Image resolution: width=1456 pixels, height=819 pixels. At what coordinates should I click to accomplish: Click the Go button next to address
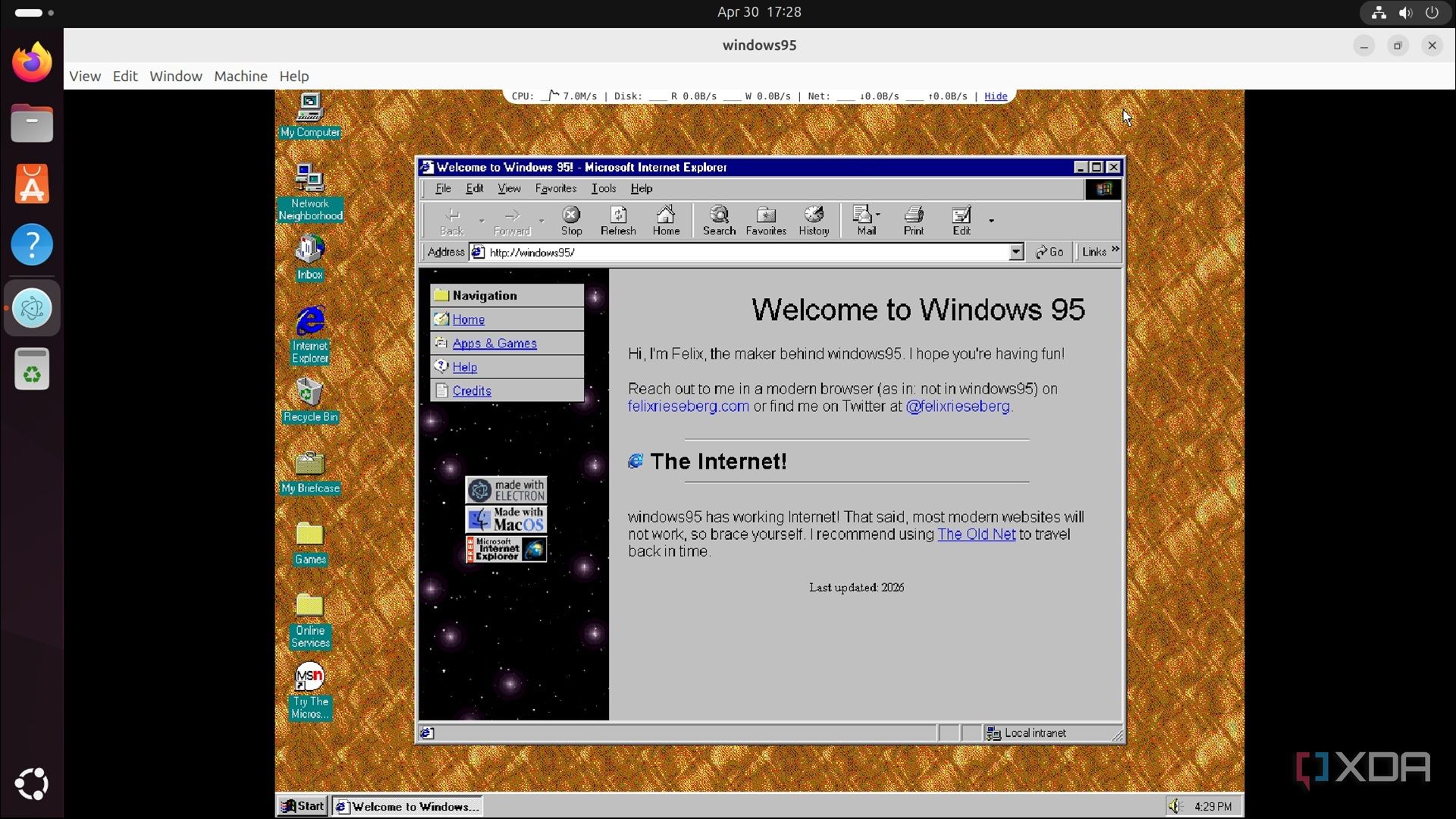pyautogui.click(x=1050, y=252)
